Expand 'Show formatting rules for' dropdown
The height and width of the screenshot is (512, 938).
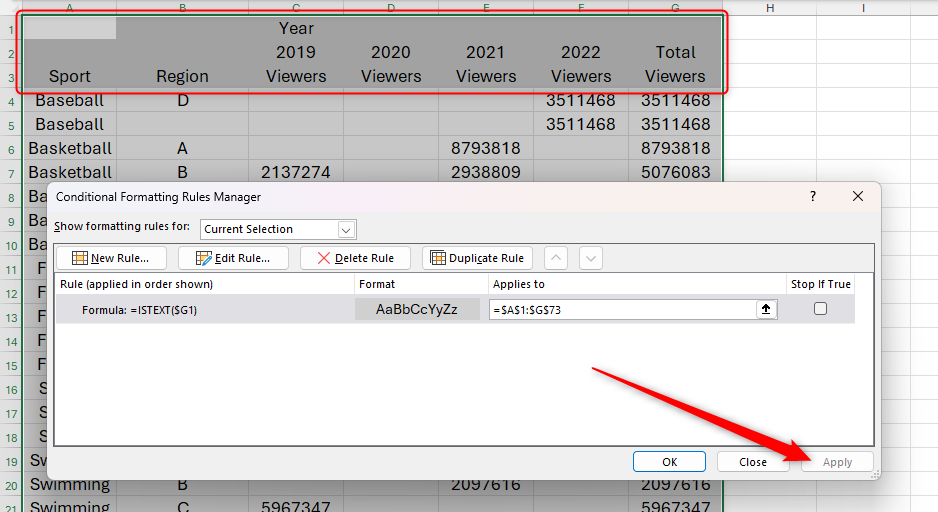pyautogui.click(x=346, y=229)
